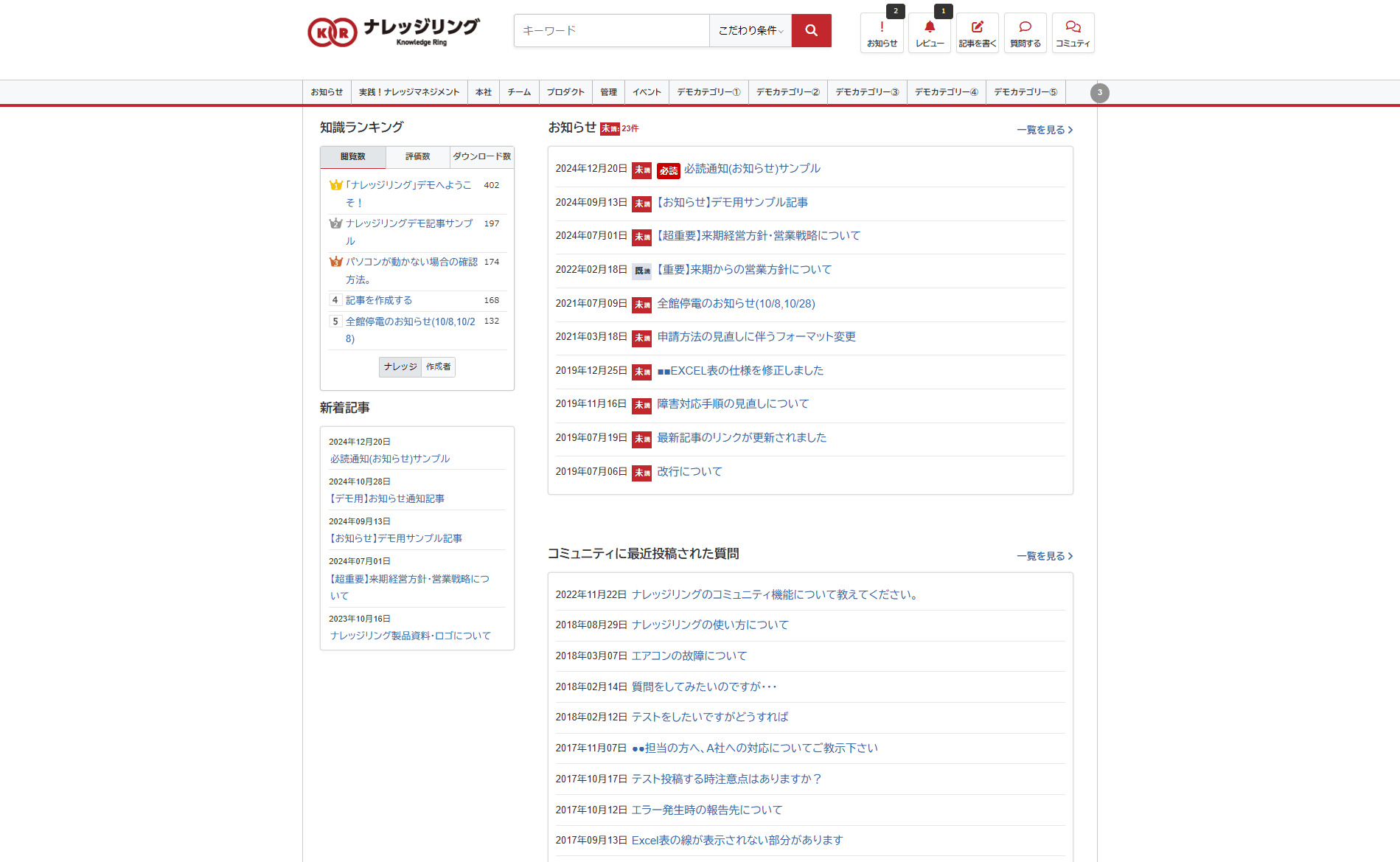This screenshot has width=1400, height=862.
Task: Open パソコンが動かない場合の確認方法。 ranking item
Action: point(411,271)
